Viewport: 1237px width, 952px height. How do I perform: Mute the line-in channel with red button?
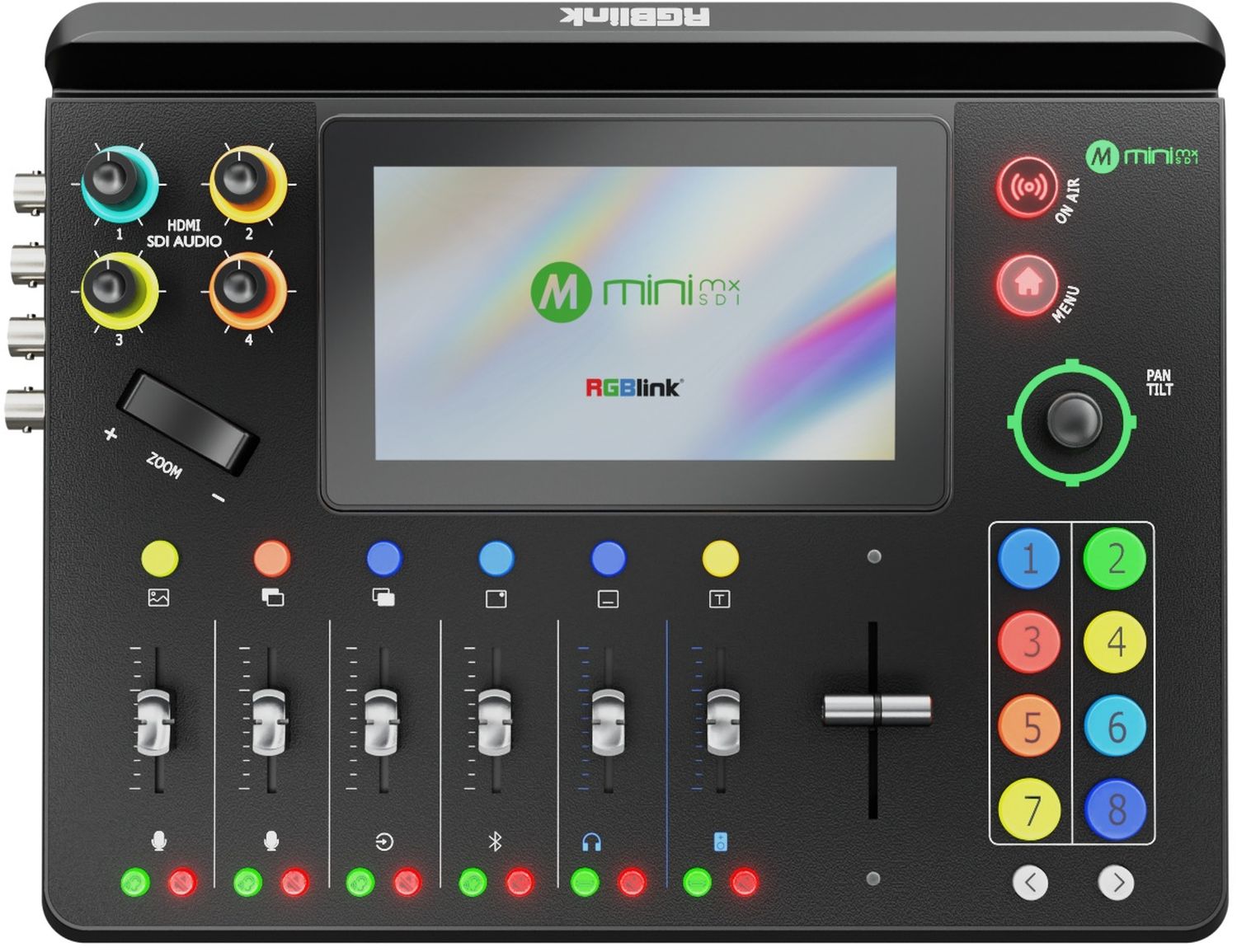click(x=407, y=883)
